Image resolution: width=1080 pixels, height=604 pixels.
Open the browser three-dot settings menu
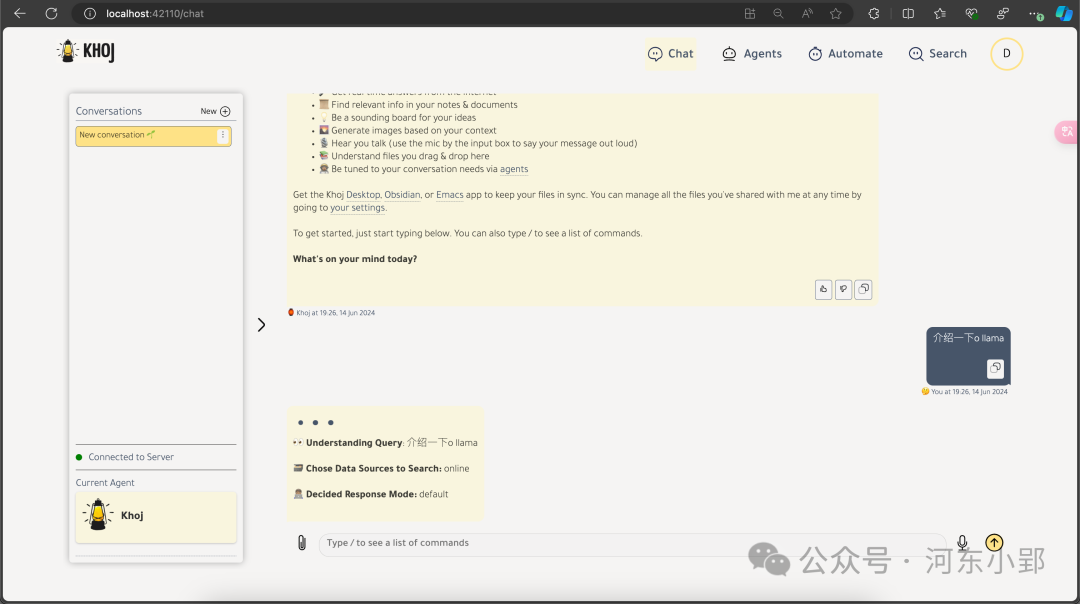(x=1035, y=14)
